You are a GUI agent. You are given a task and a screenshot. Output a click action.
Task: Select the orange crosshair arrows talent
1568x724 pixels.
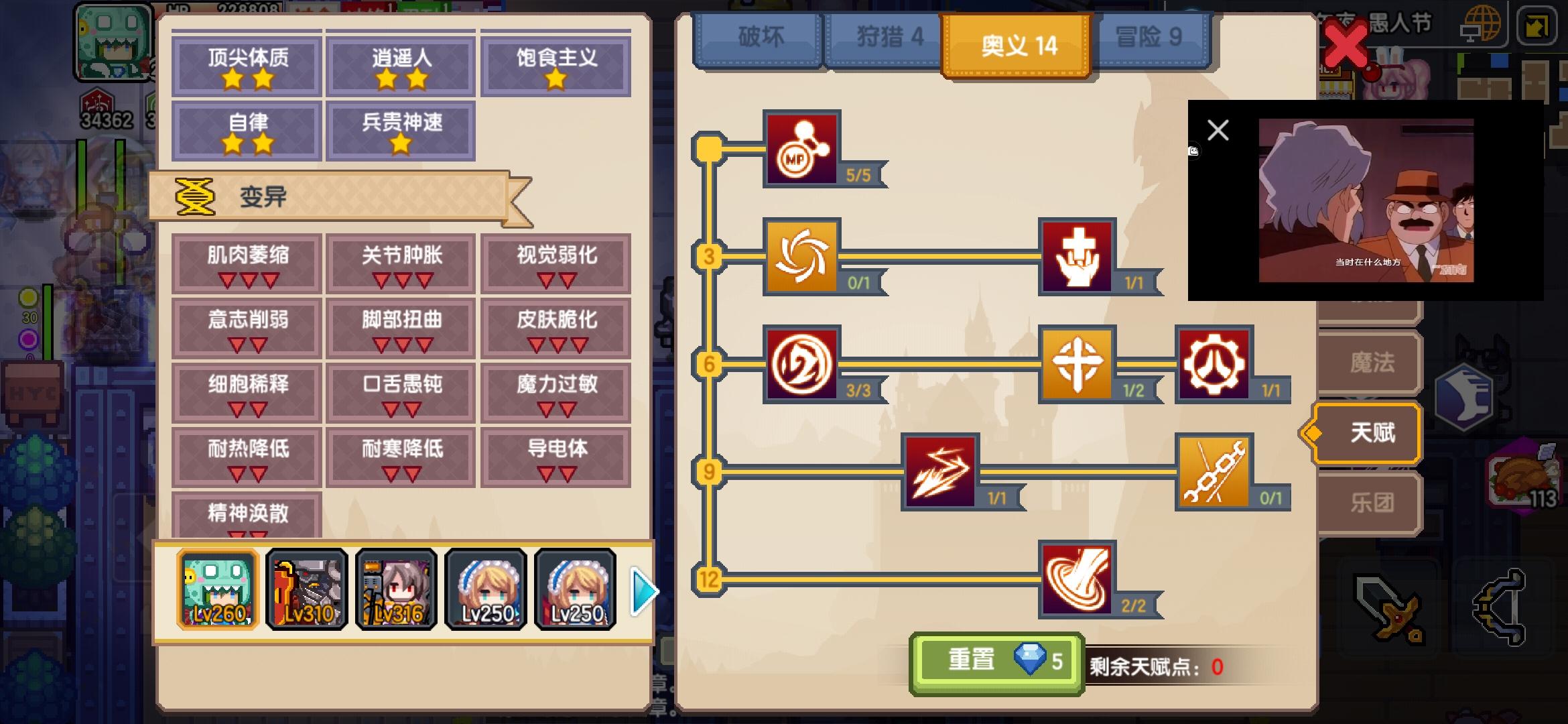[x=1077, y=364]
